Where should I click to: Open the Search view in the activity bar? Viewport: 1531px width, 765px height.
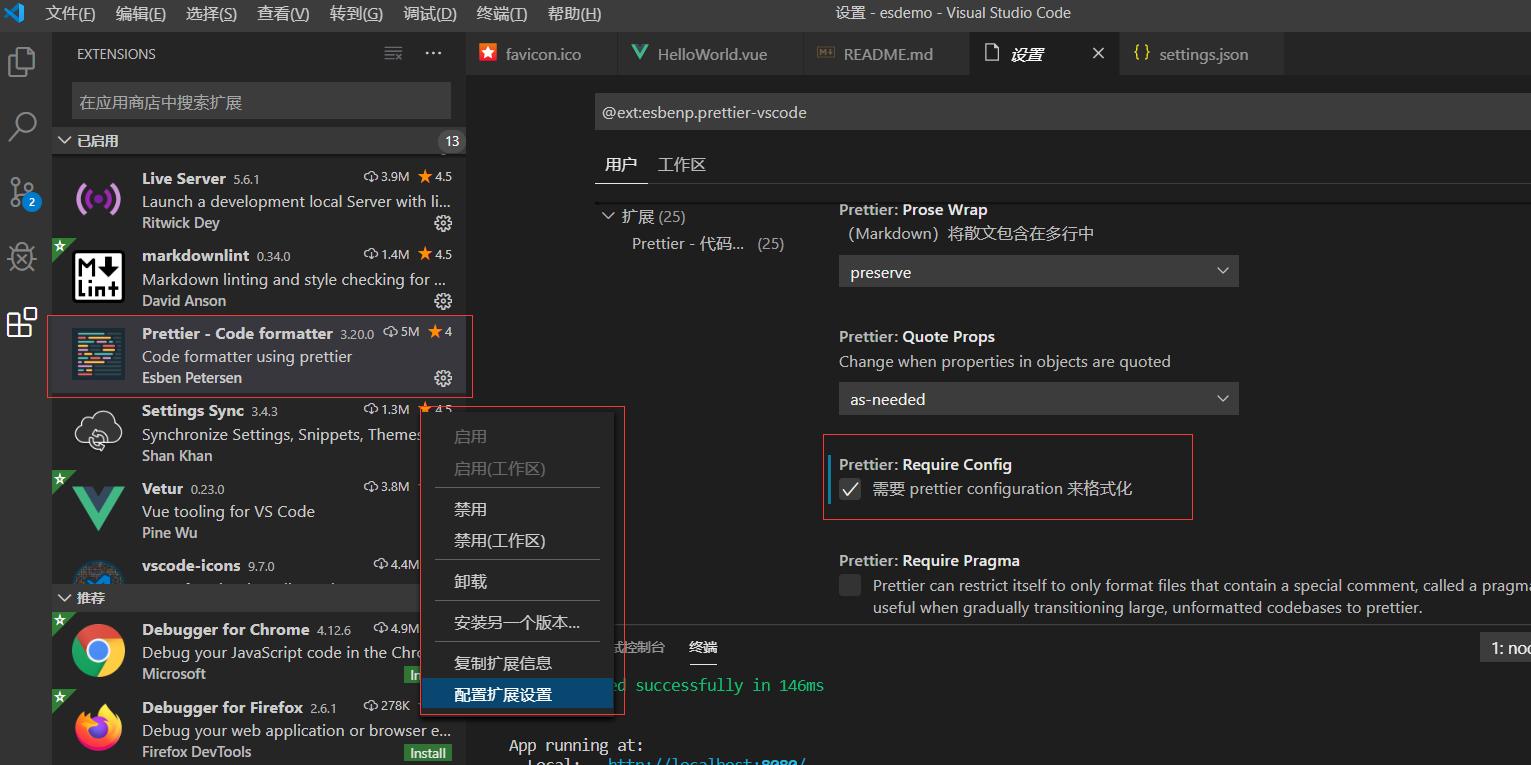coord(22,127)
